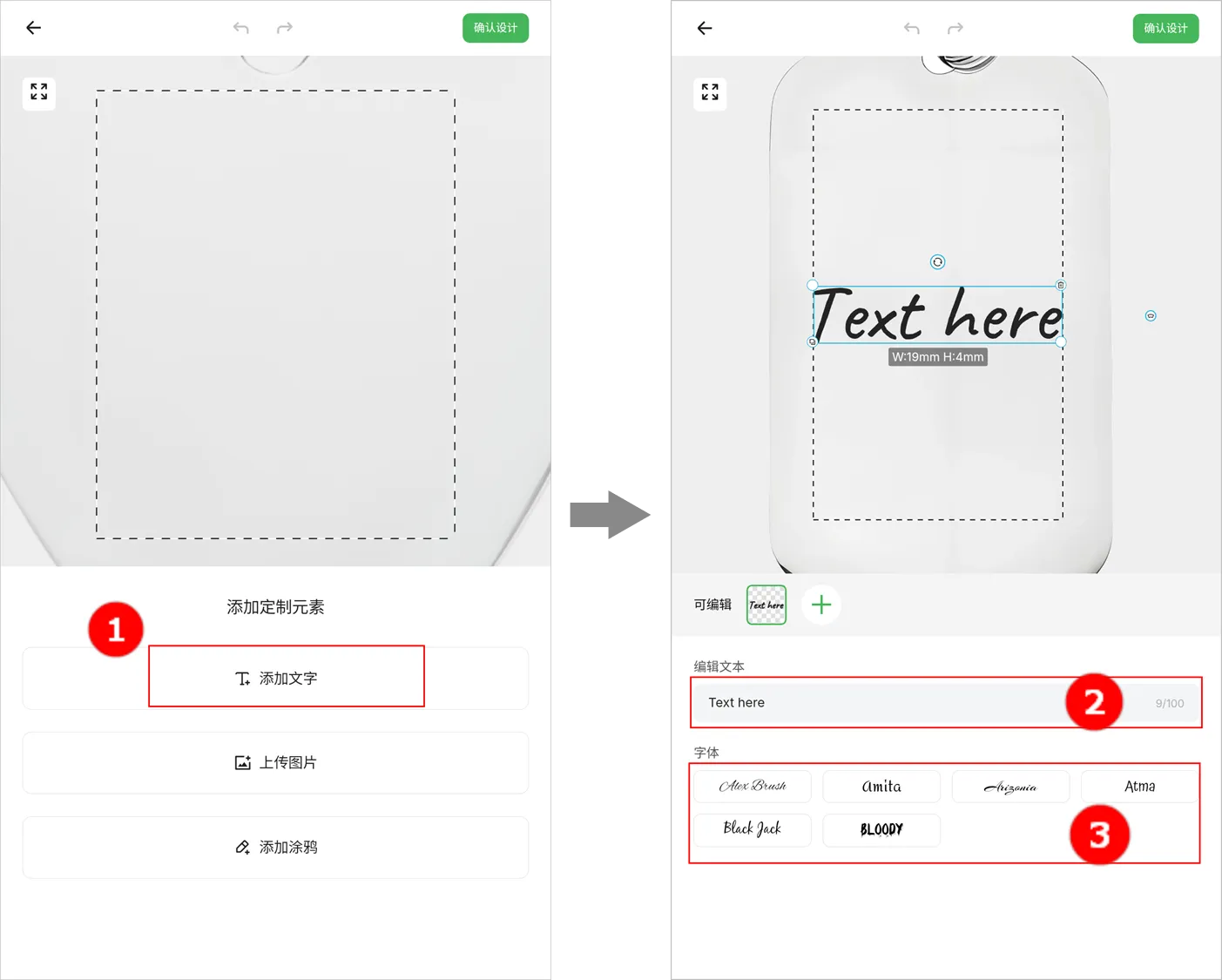Click the back arrow in left panel
The width and height of the screenshot is (1222, 980).
tap(34, 28)
